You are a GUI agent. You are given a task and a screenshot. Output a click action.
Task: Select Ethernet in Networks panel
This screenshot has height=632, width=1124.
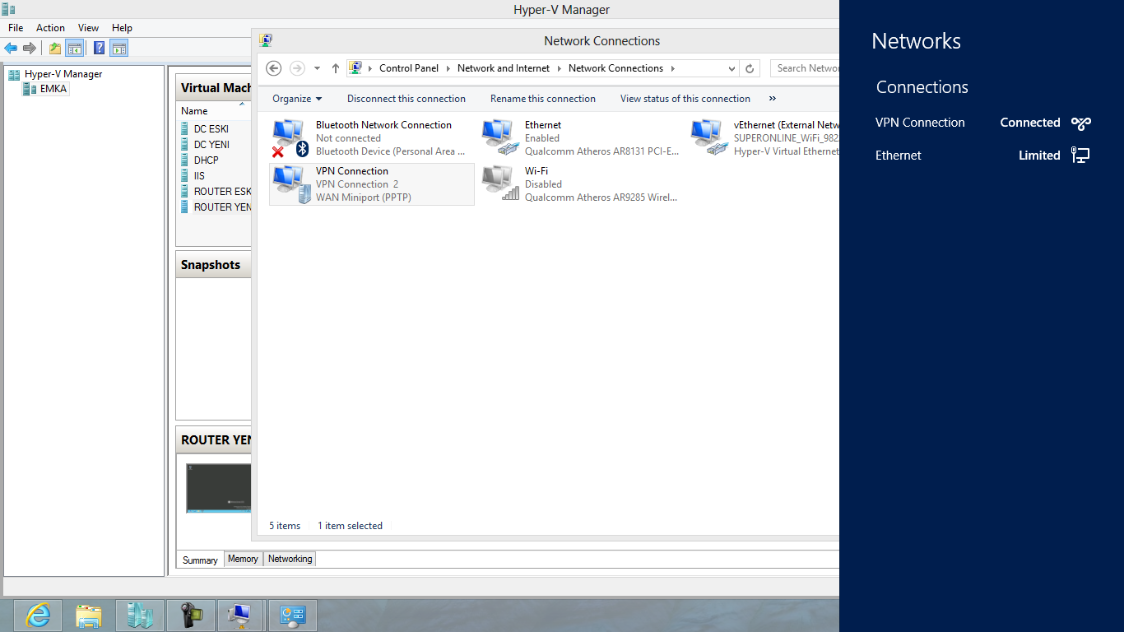[x=982, y=155]
